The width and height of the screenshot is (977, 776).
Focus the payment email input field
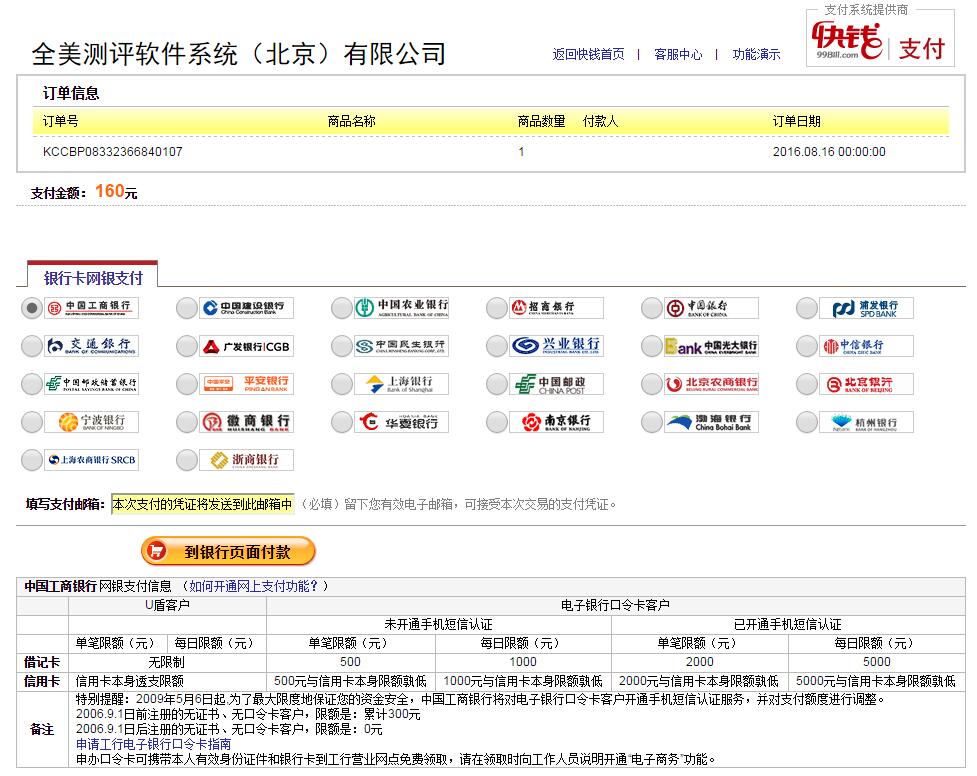203,504
